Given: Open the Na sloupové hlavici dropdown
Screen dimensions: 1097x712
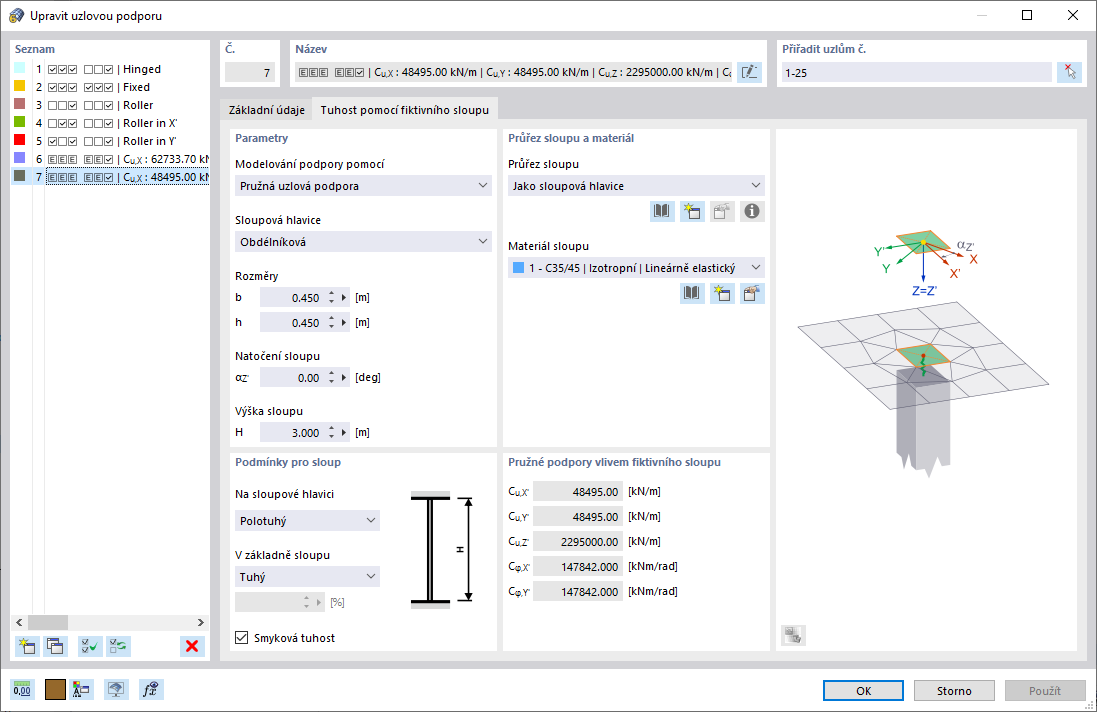Looking at the screenshot, I should (307, 521).
